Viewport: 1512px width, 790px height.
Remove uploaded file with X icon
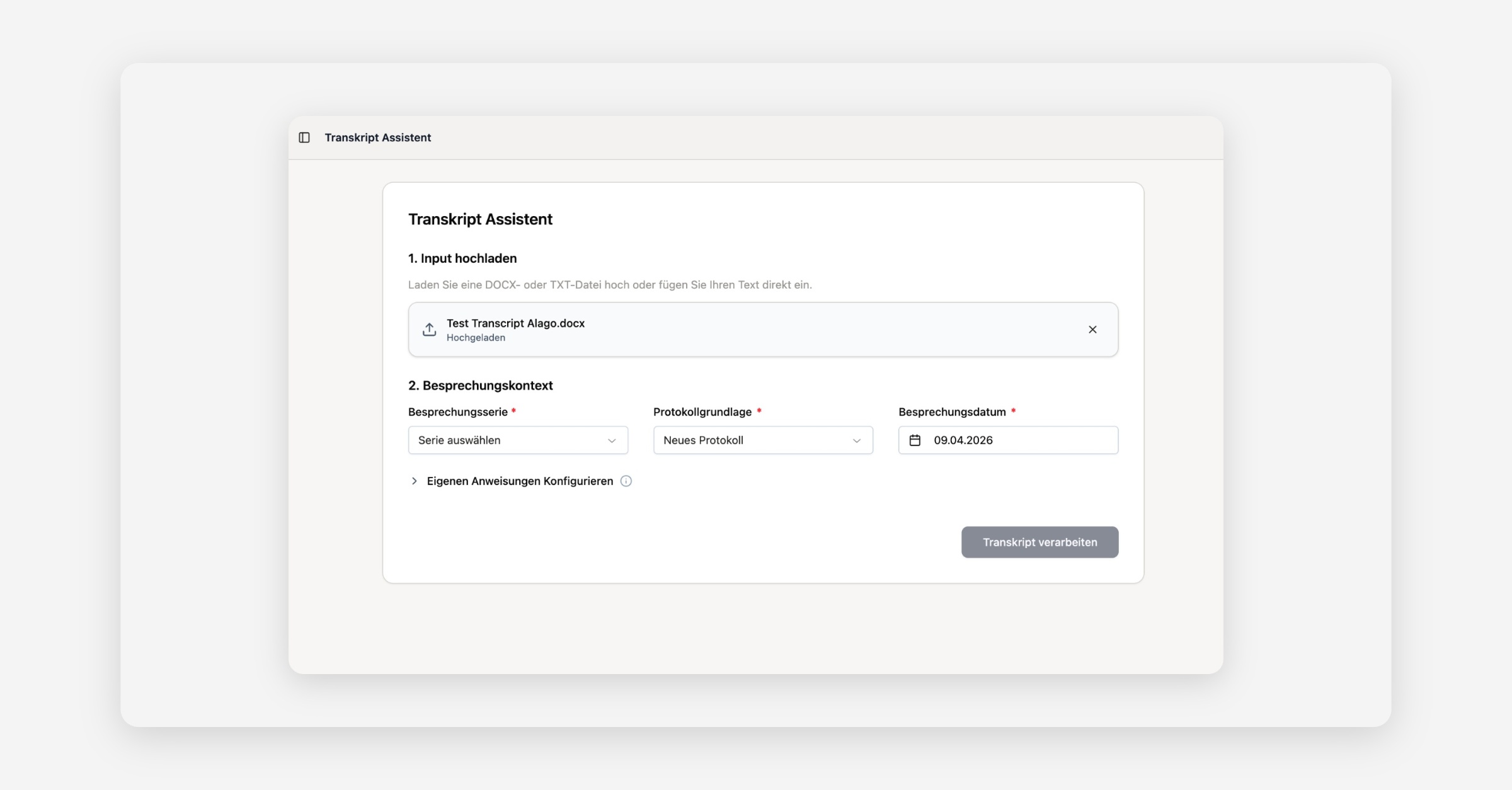coord(1092,329)
